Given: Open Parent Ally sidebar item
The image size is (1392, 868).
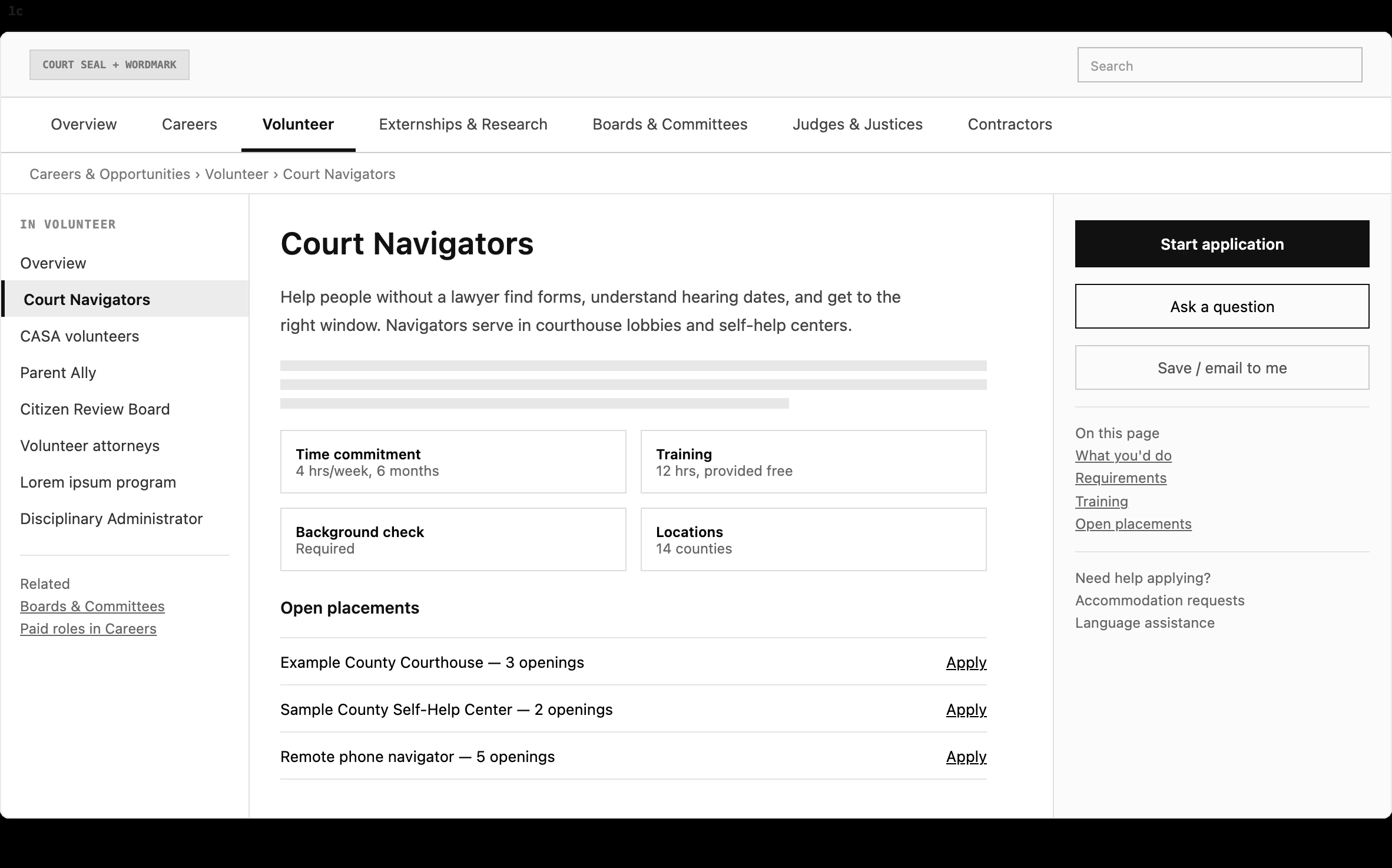Looking at the screenshot, I should pyautogui.click(x=125, y=373).
